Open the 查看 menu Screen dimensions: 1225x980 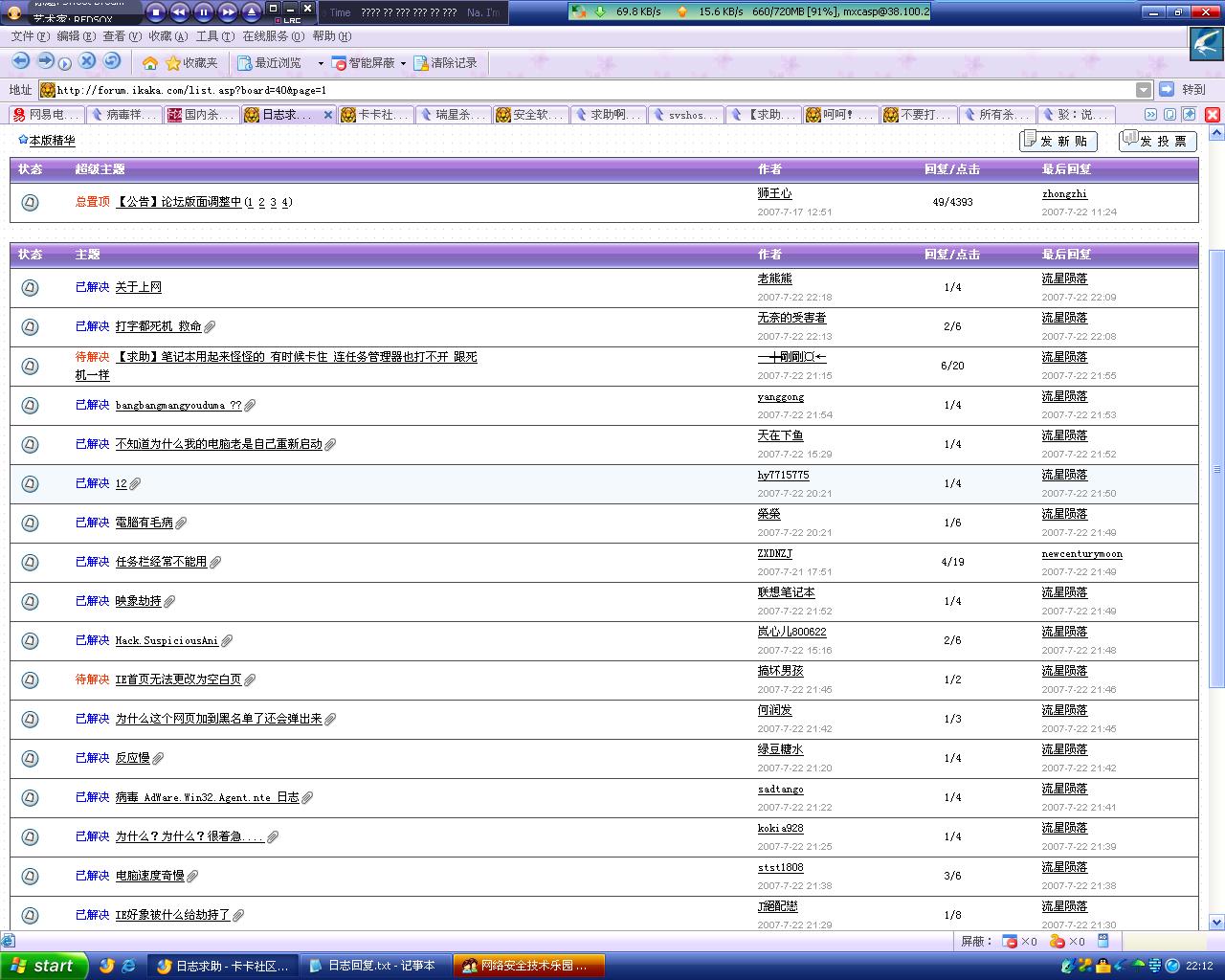pos(122,36)
